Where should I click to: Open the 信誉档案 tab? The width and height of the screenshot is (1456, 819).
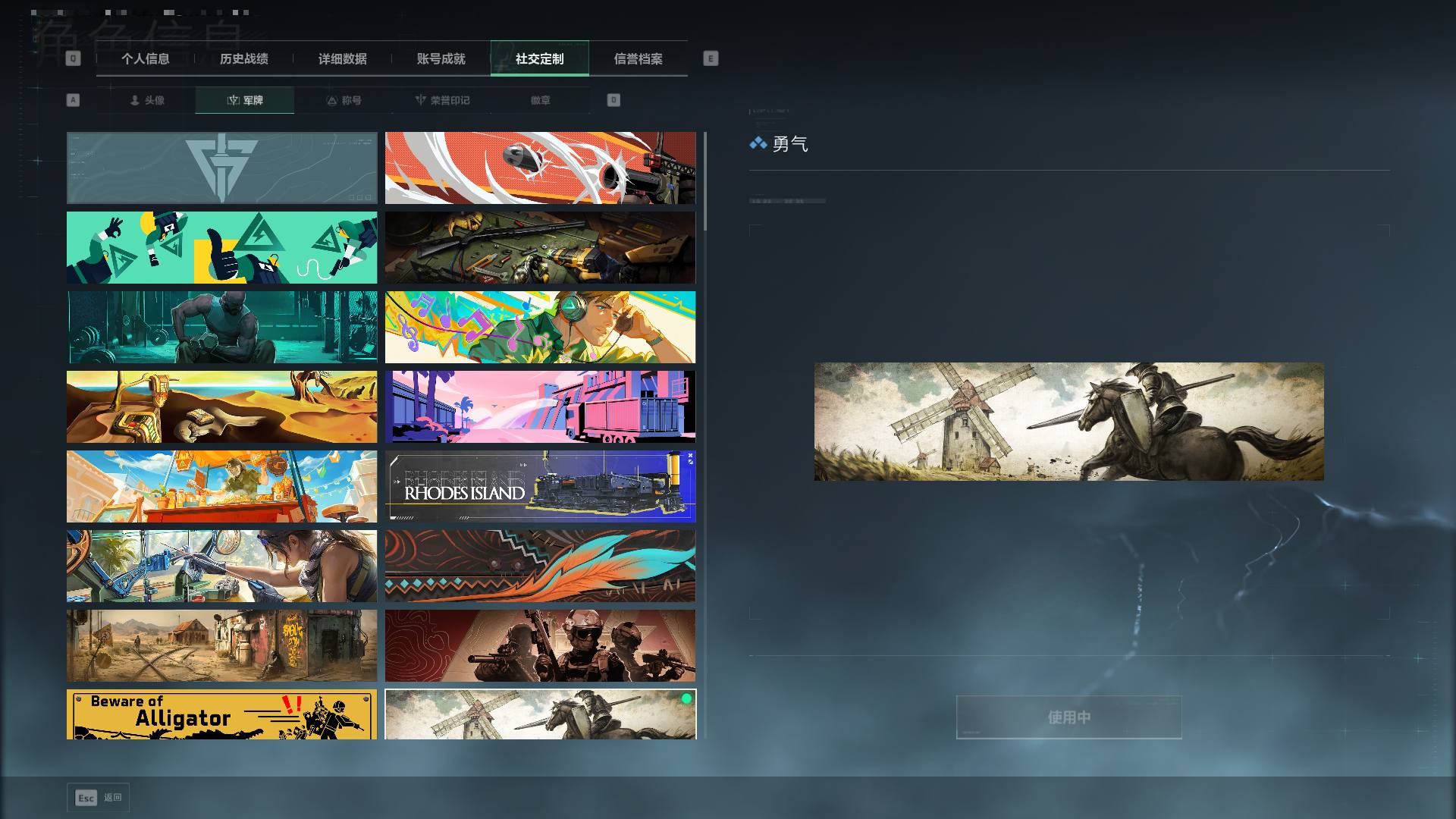(639, 58)
